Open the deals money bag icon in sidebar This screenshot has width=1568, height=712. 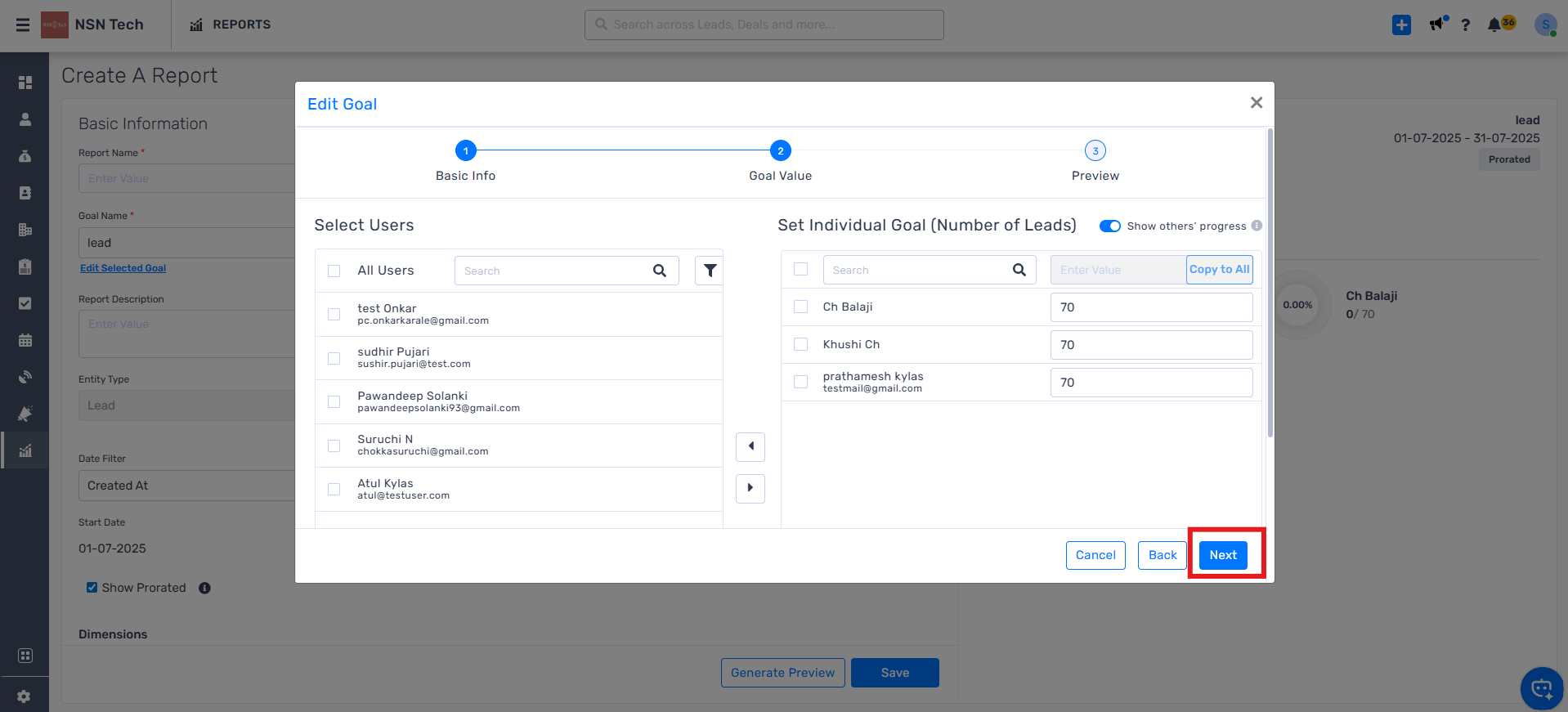pyautogui.click(x=25, y=156)
